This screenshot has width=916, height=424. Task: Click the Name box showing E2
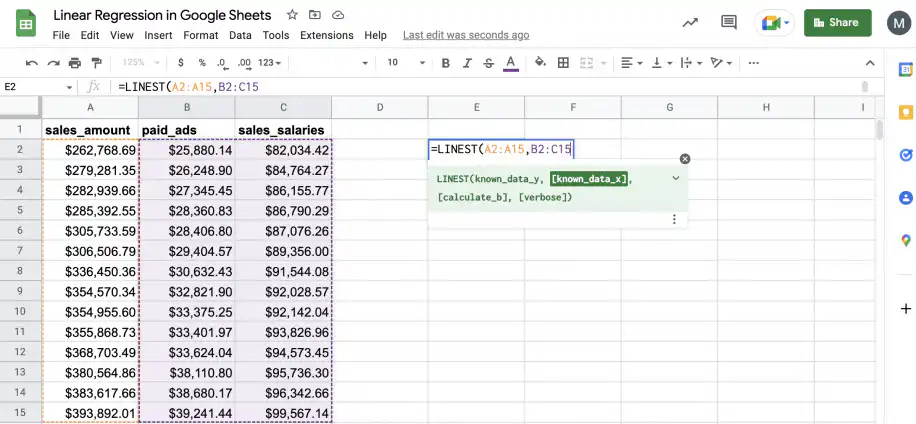tap(37, 87)
